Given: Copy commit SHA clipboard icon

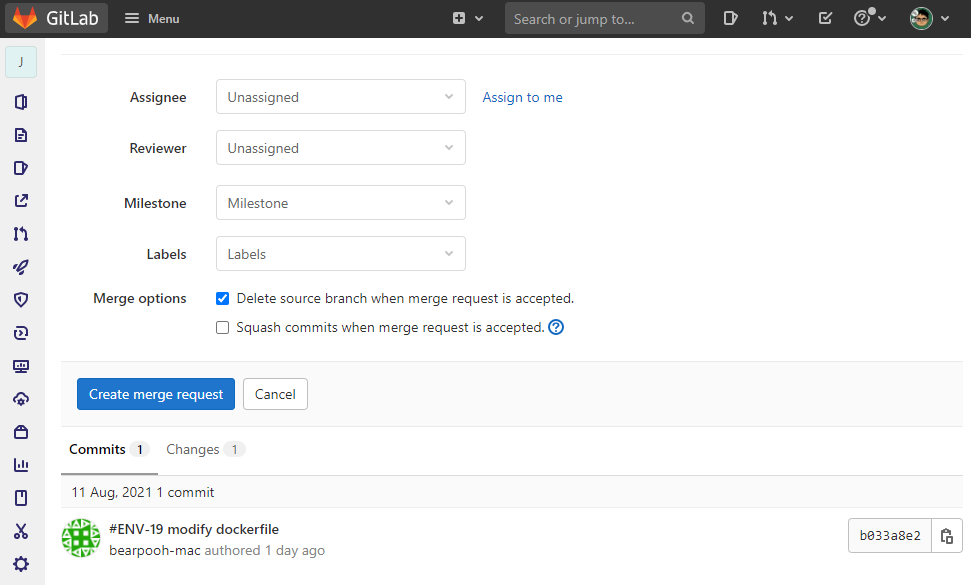Looking at the screenshot, I should [947, 535].
